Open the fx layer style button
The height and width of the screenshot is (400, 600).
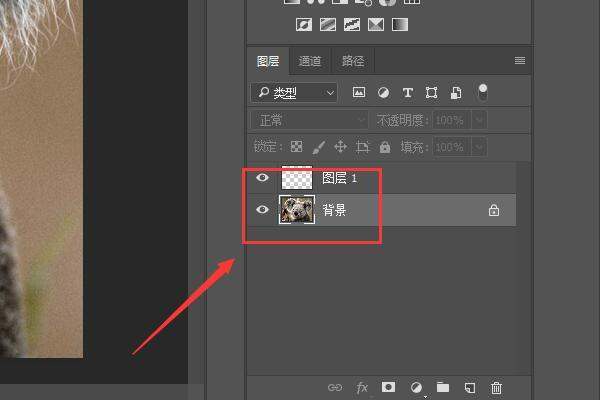(362, 387)
